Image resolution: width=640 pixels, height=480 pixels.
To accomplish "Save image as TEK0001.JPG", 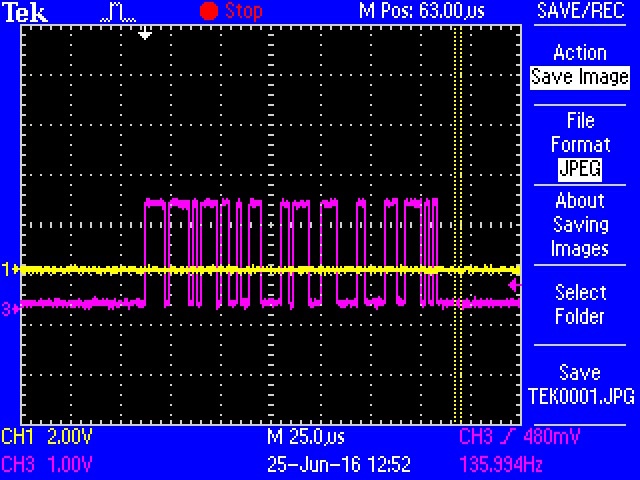I will pyautogui.click(x=581, y=384).
